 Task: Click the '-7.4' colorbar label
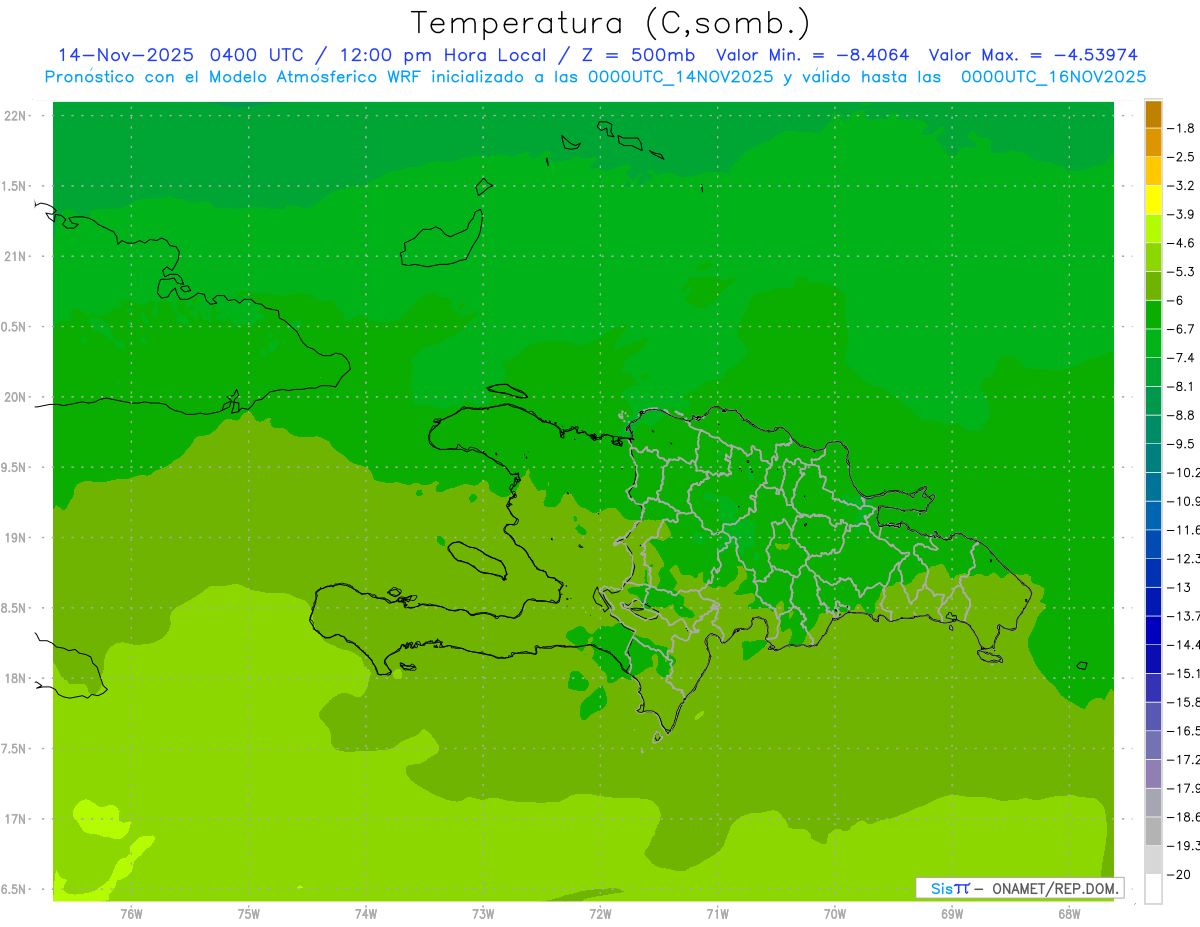[x=1182, y=358]
